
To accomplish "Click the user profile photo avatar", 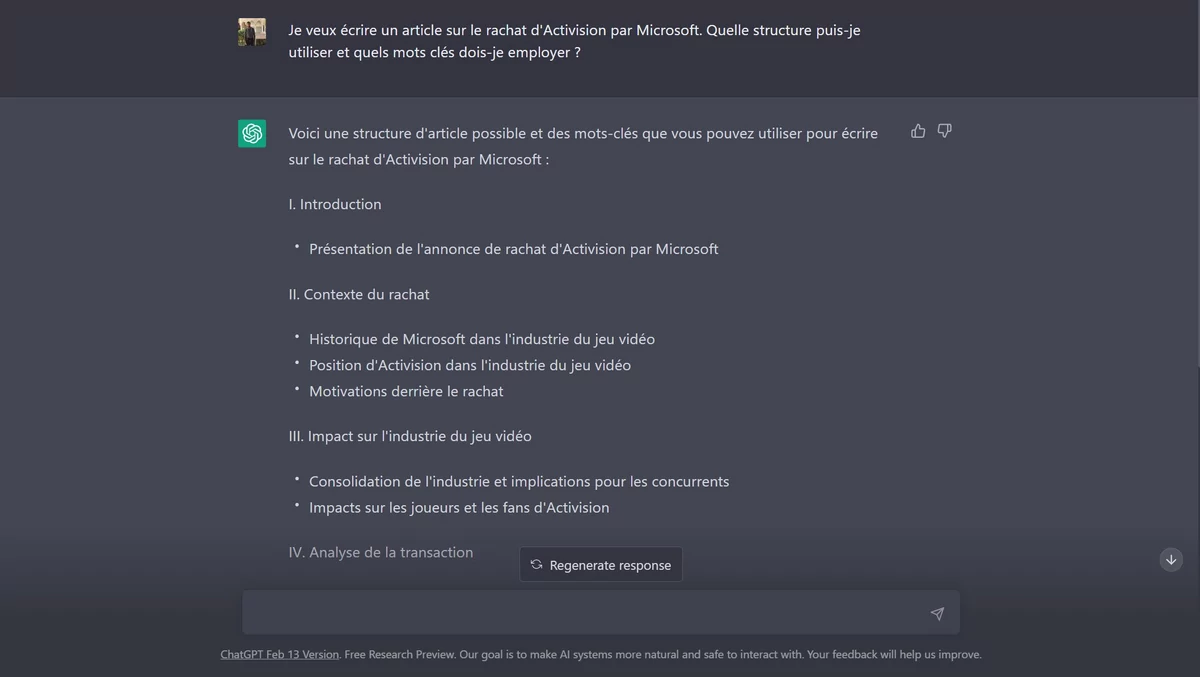I will coord(252,32).
